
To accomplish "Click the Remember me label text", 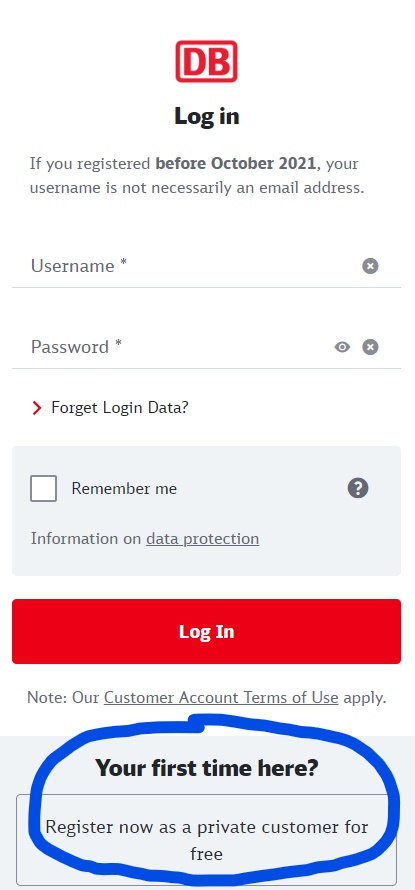I will click(x=124, y=489).
